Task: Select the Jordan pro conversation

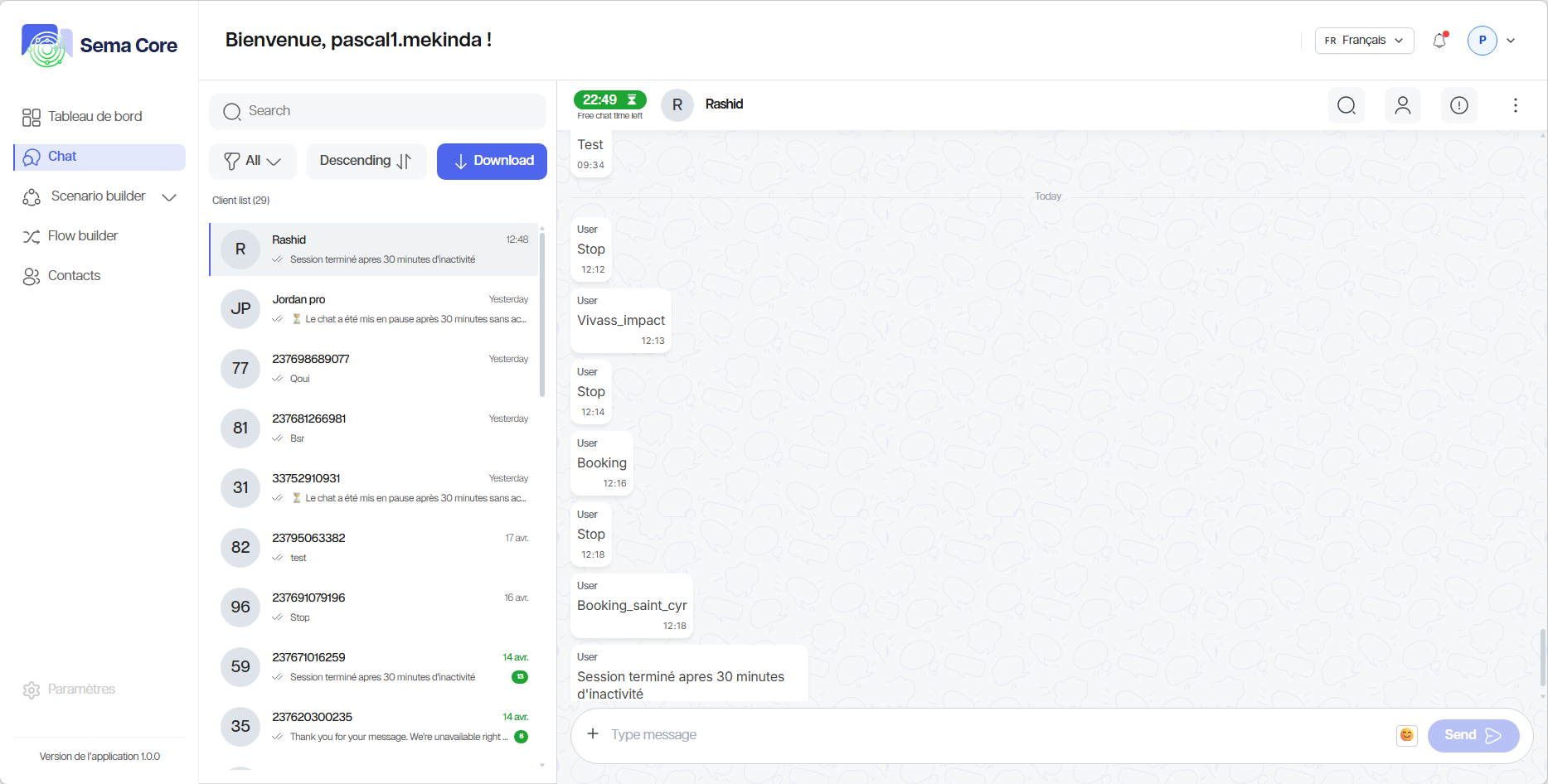Action: pyautogui.click(x=375, y=309)
